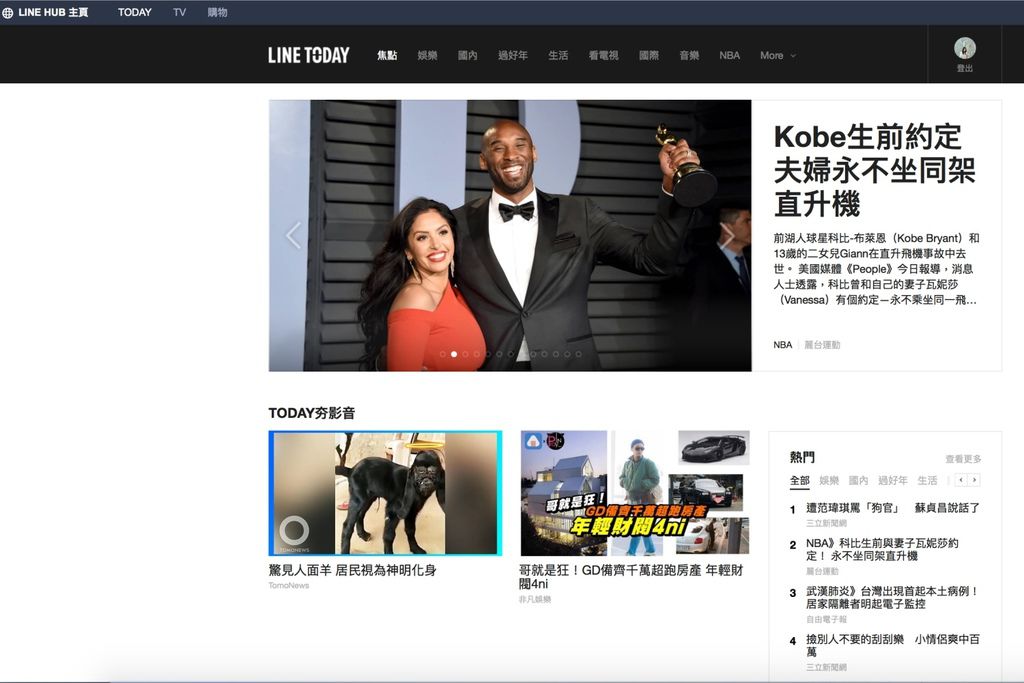This screenshot has width=1024, height=683.
Task: Click the 熱門 panel heading
Action: click(802, 457)
